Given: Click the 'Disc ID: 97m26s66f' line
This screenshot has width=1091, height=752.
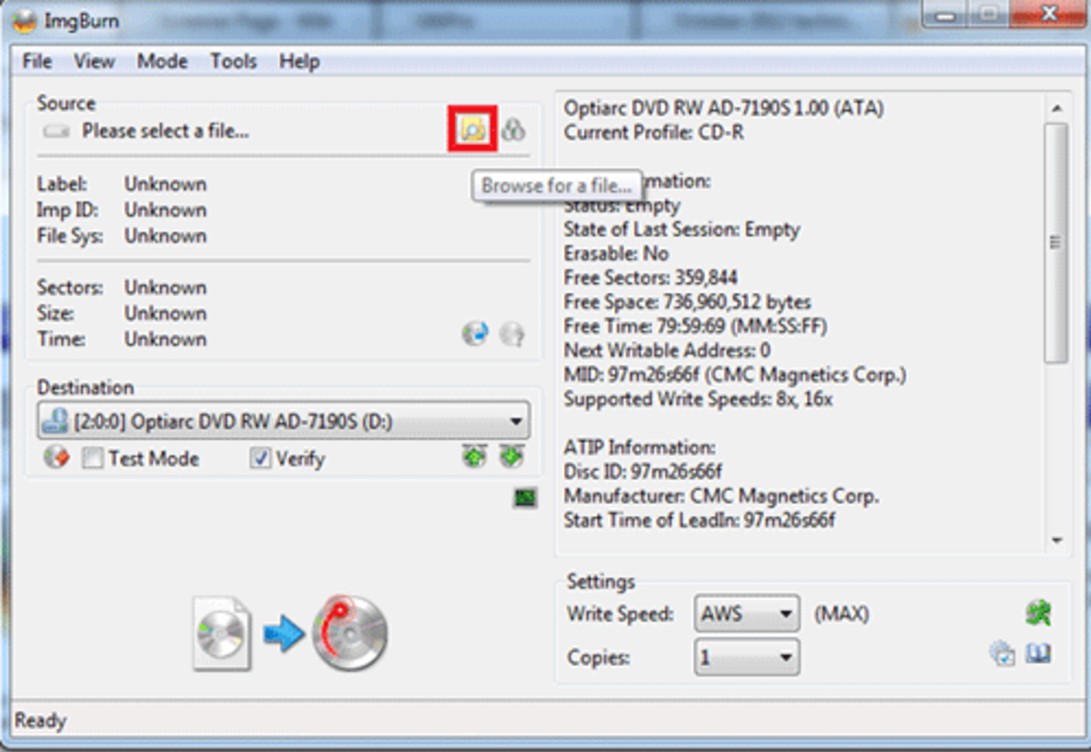Looking at the screenshot, I should (x=642, y=471).
